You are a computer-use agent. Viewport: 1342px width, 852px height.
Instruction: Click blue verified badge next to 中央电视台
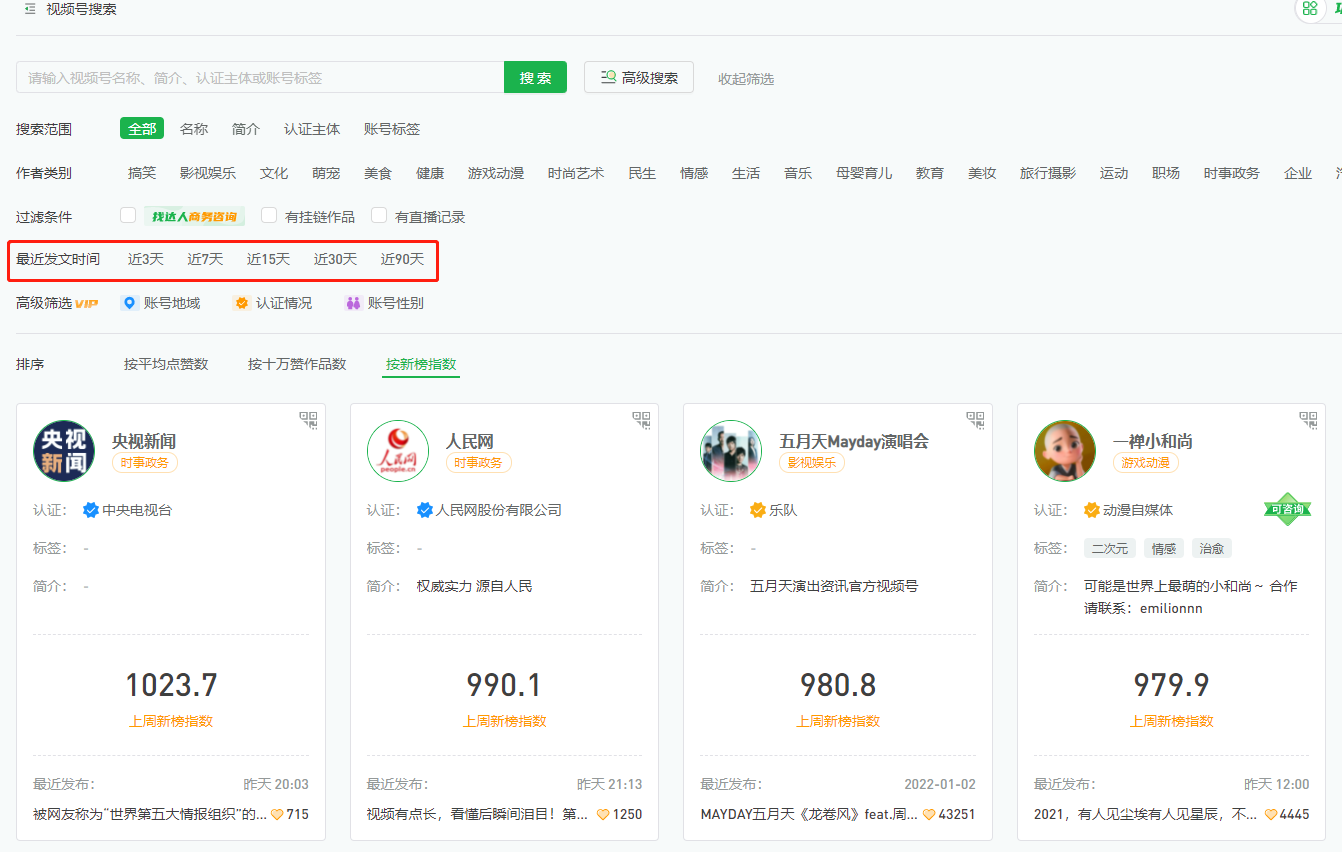[91, 510]
